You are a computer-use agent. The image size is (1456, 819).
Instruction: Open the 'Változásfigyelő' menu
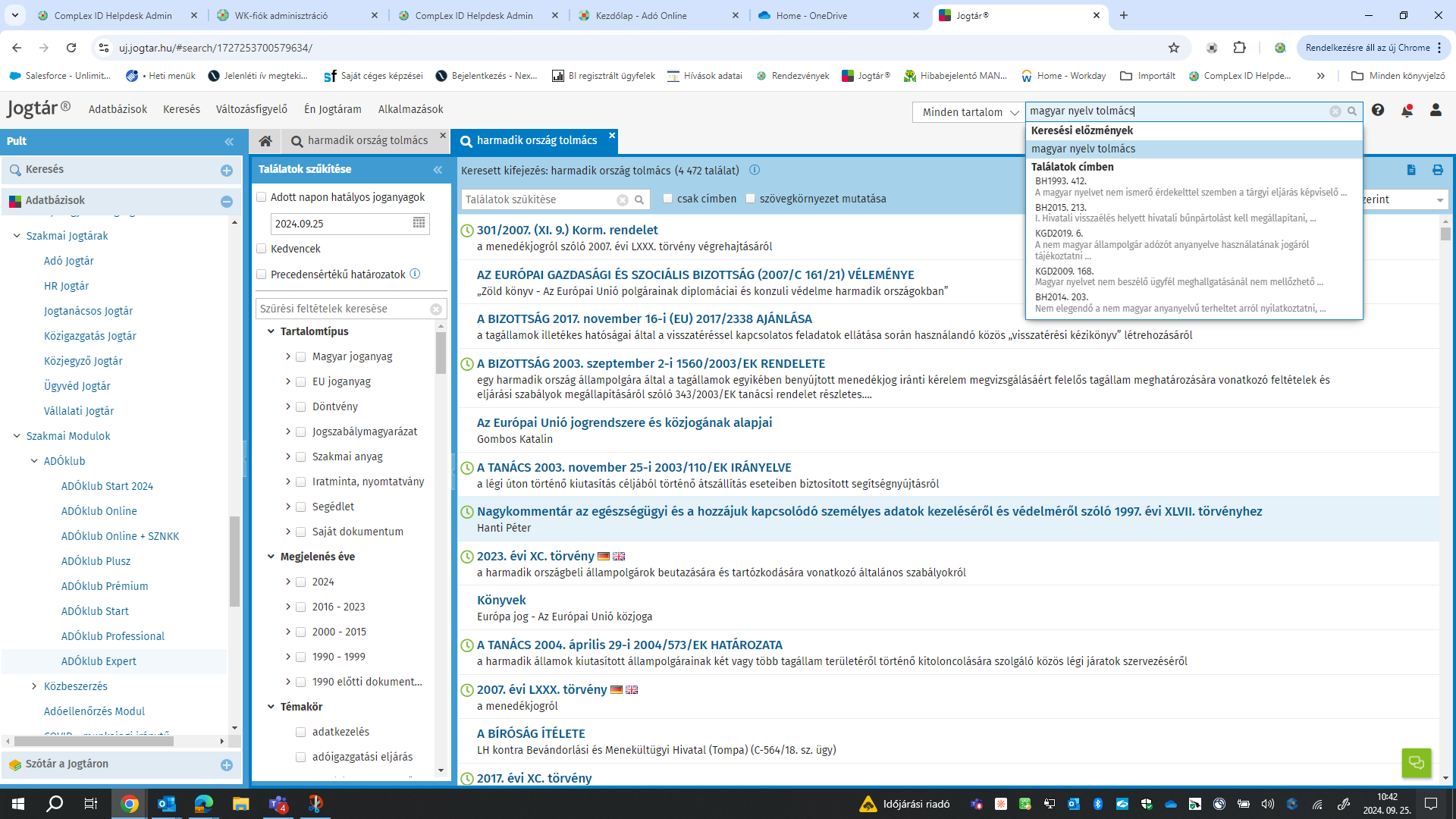(251, 109)
